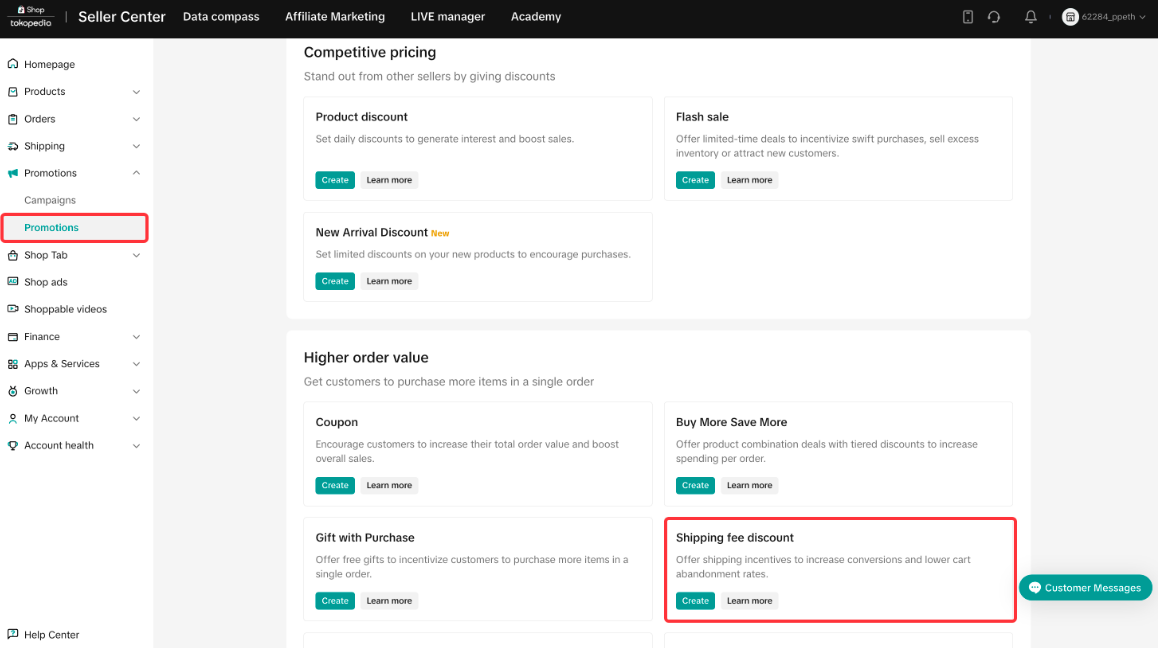This screenshot has width=1158, height=648.
Task: Click the Homepage house icon in sidebar
Action: [x=13, y=64]
